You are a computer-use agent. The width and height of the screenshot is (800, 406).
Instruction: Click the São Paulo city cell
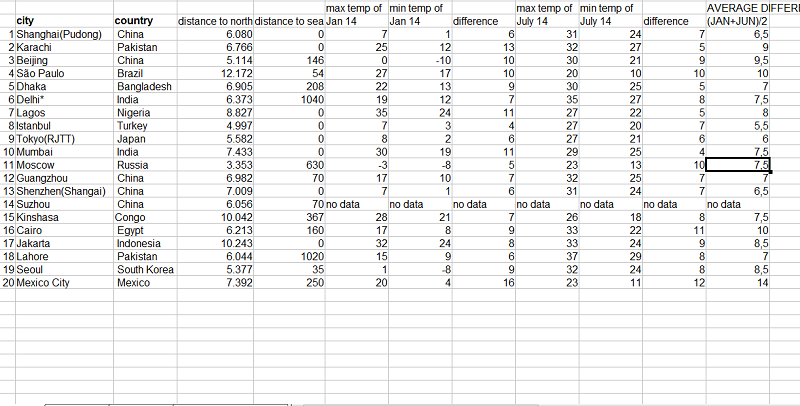[x=64, y=73]
